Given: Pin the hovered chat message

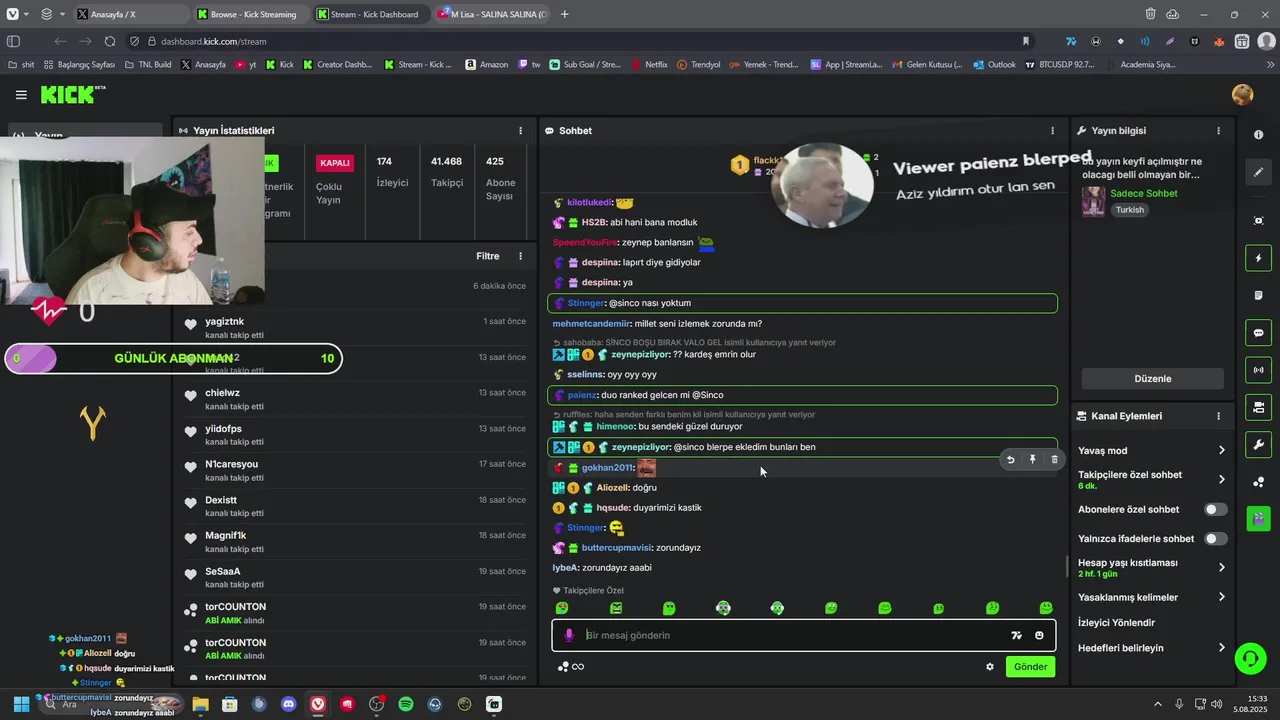Looking at the screenshot, I should click(1032, 460).
